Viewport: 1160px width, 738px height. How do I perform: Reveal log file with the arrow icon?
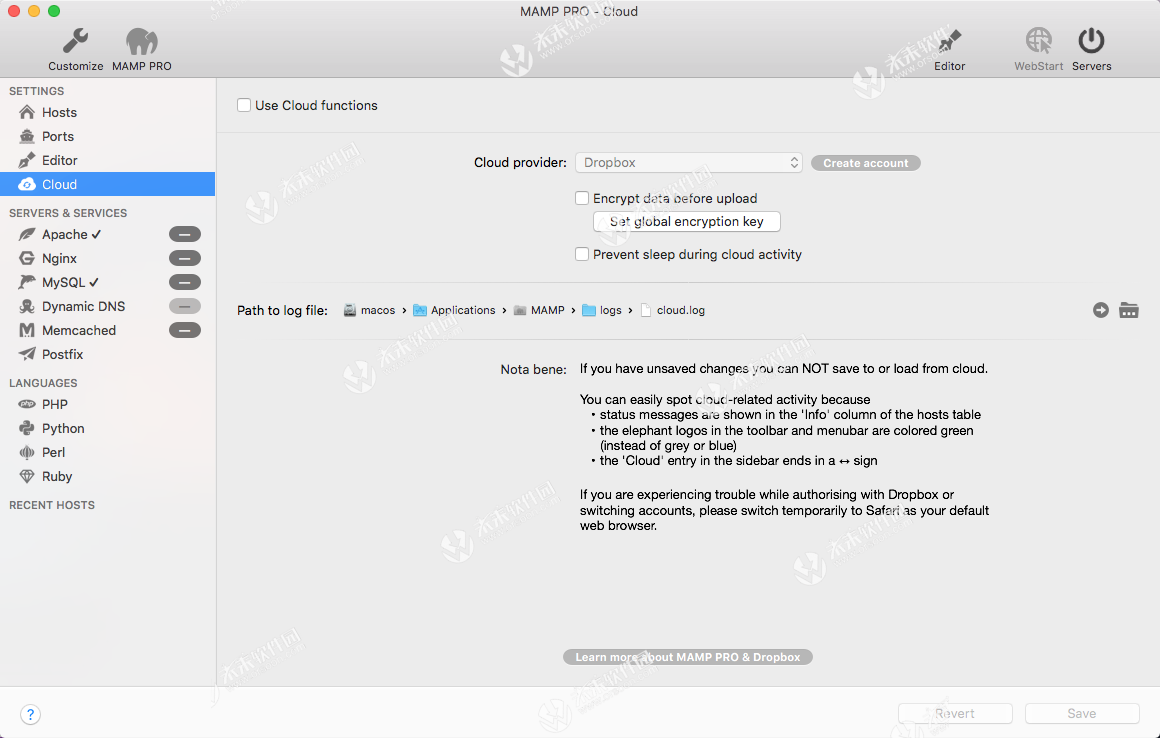(x=1101, y=310)
